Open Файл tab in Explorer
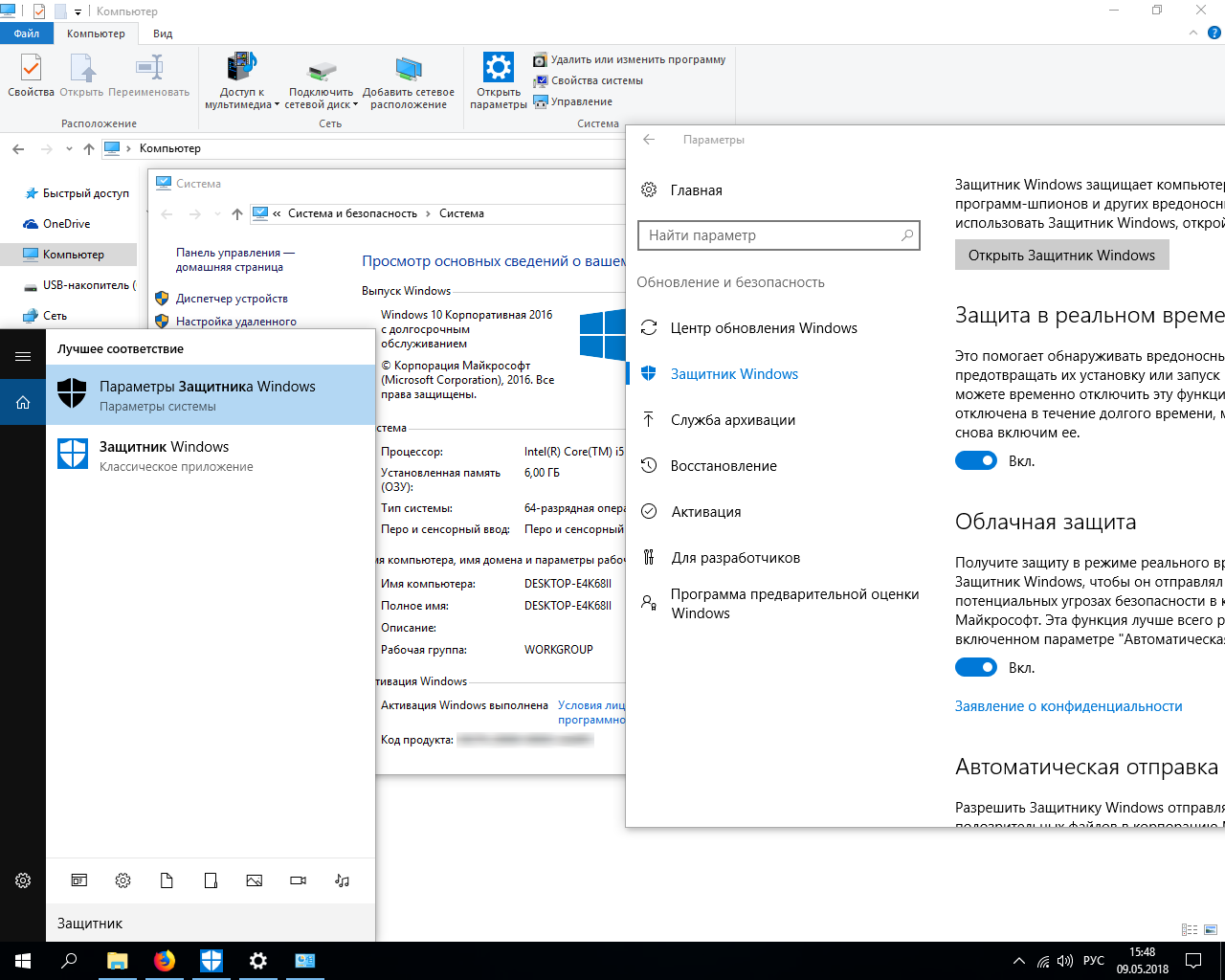 point(27,33)
